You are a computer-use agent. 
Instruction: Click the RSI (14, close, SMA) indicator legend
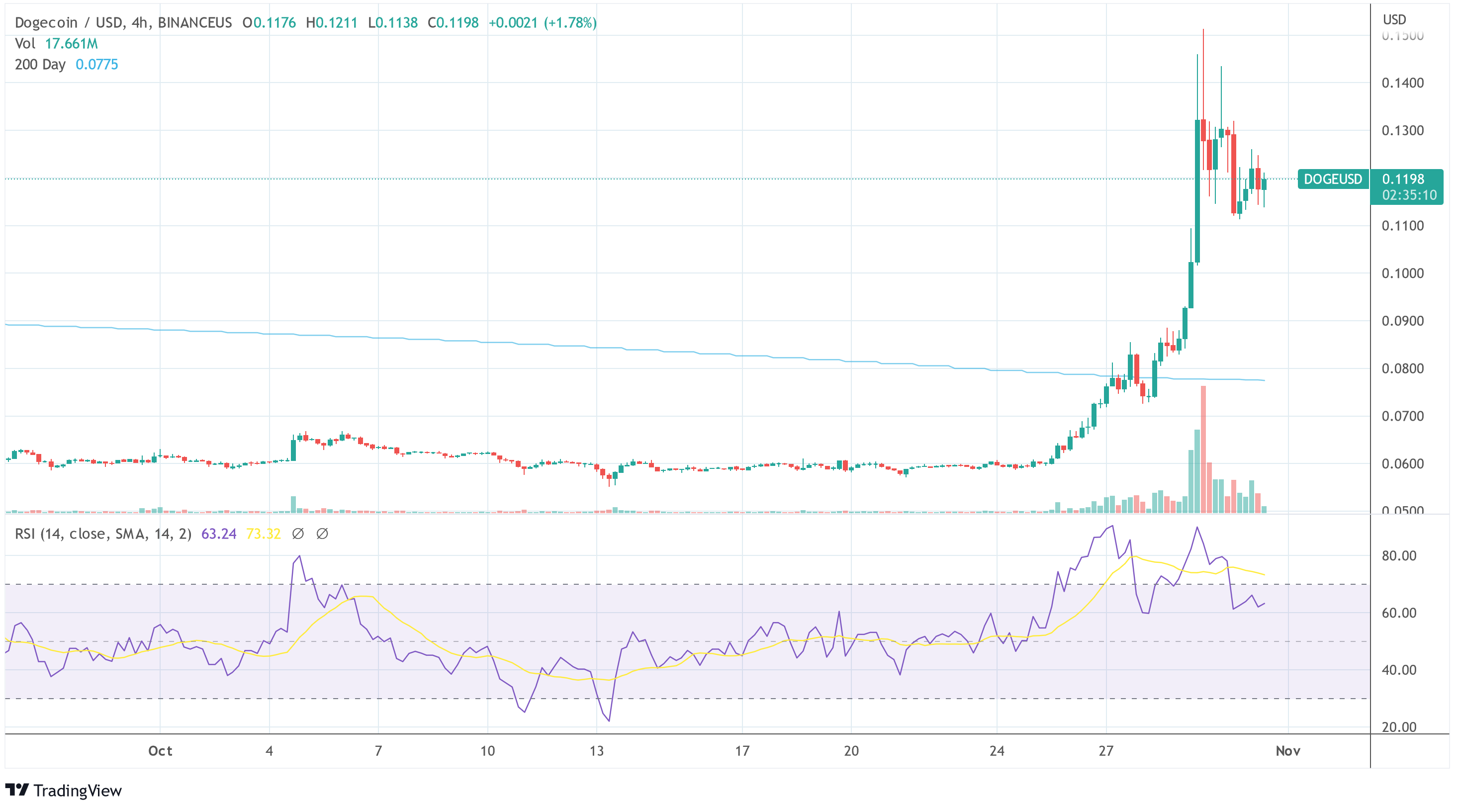coord(103,534)
